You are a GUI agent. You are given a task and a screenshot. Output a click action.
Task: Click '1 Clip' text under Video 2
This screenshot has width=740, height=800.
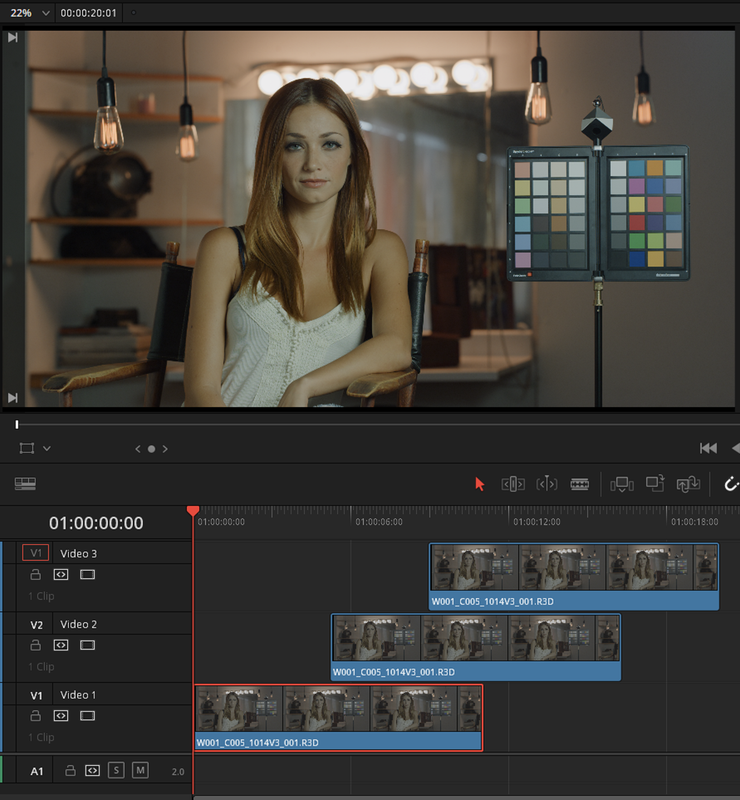[41, 667]
